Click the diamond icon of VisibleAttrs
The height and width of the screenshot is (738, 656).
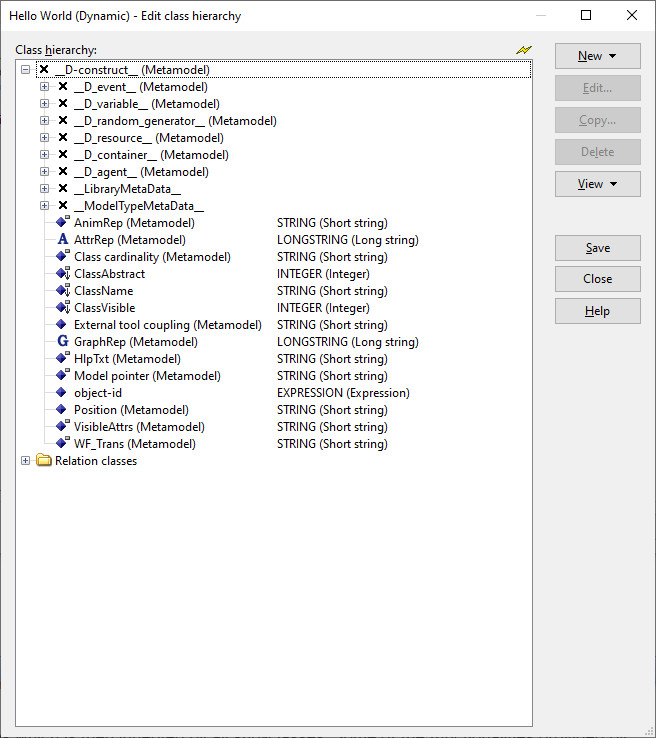(x=62, y=426)
